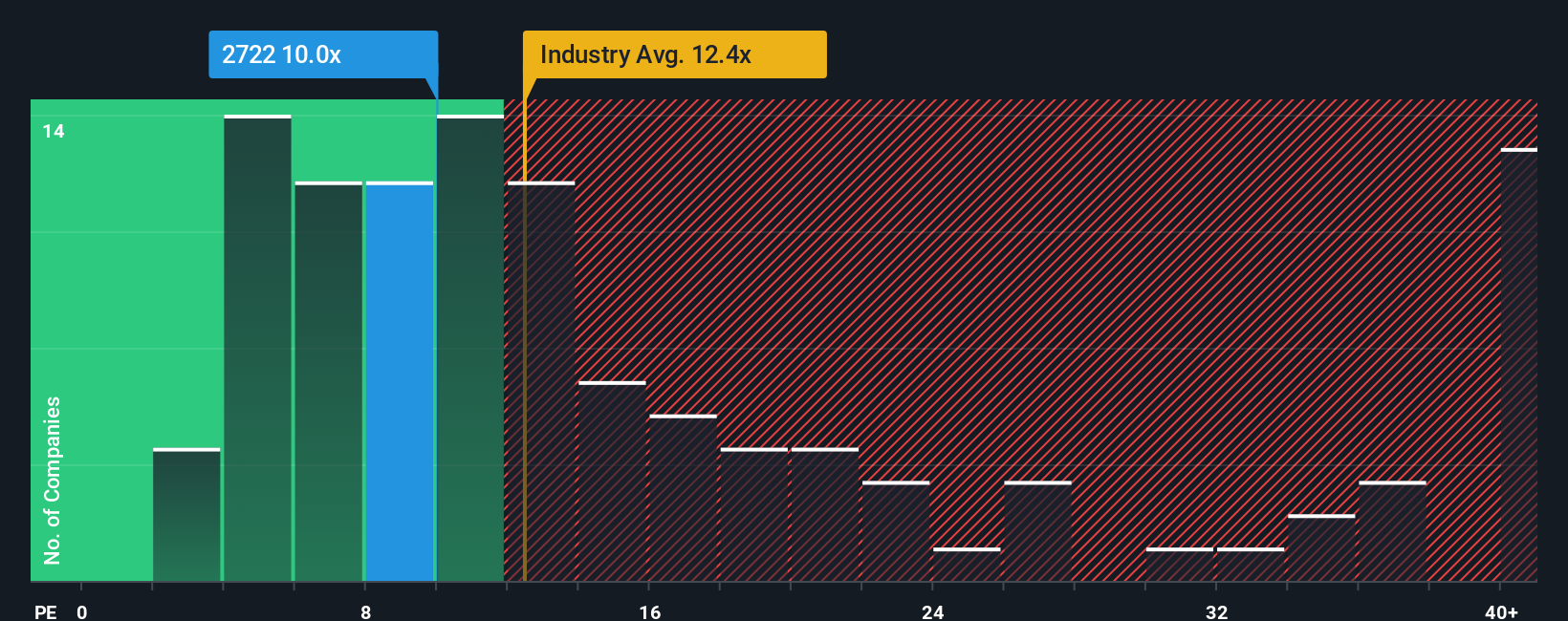Screen dimensions: 1568x621
Task: Click the yellow 'Industry Avg. 12.4x' label
Action: 674,54
